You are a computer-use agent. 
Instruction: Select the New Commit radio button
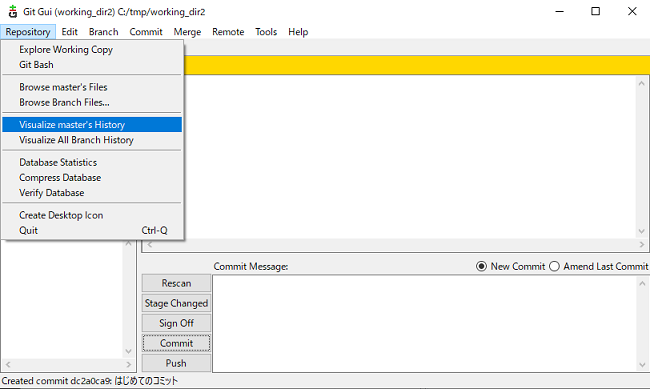click(x=510, y=266)
